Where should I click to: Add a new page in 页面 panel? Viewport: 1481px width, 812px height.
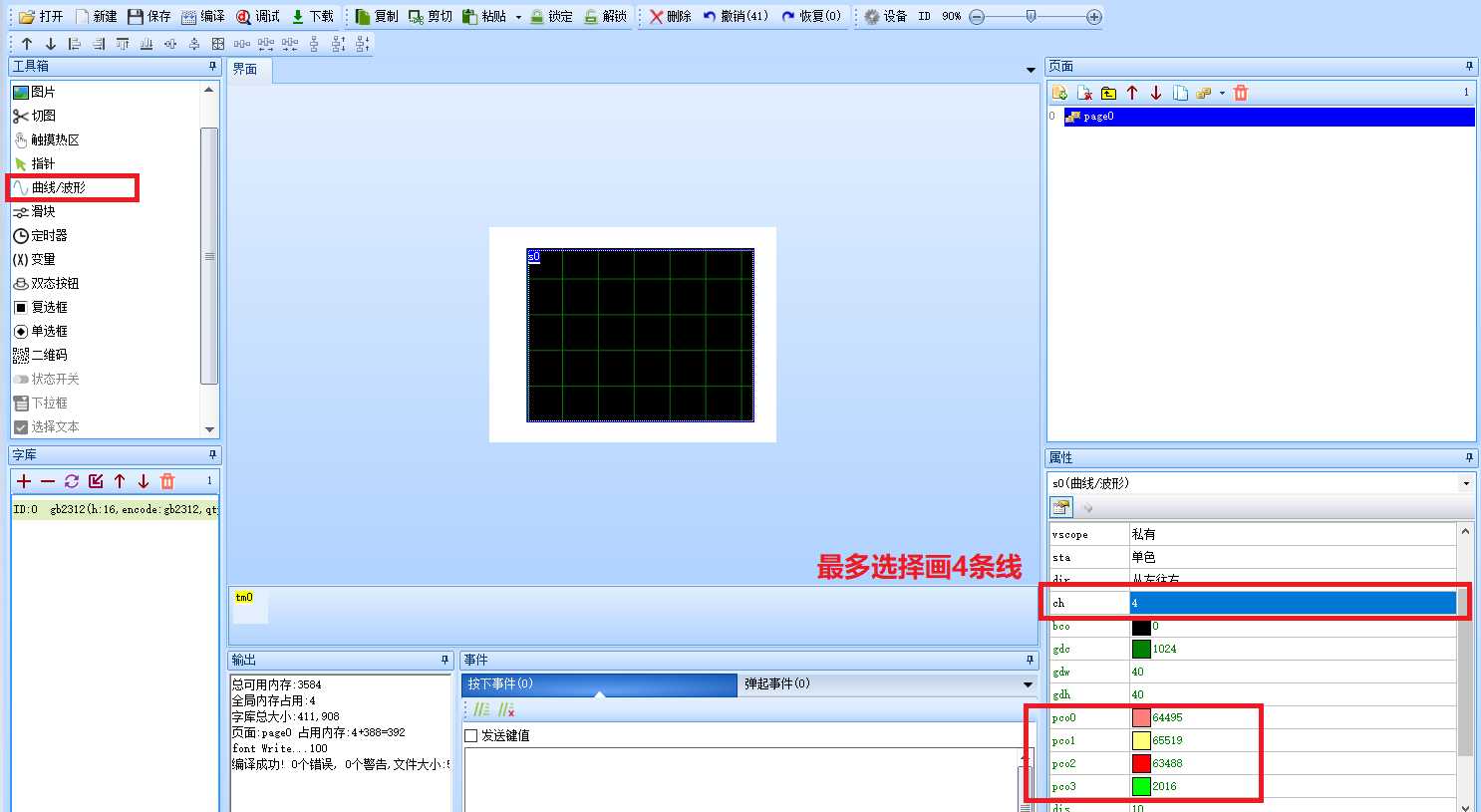point(1059,93)
